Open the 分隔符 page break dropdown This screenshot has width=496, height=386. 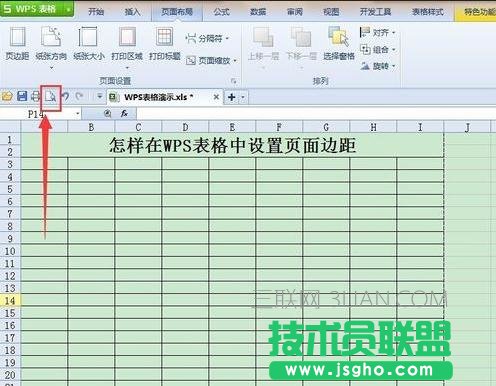pos(207,38)
